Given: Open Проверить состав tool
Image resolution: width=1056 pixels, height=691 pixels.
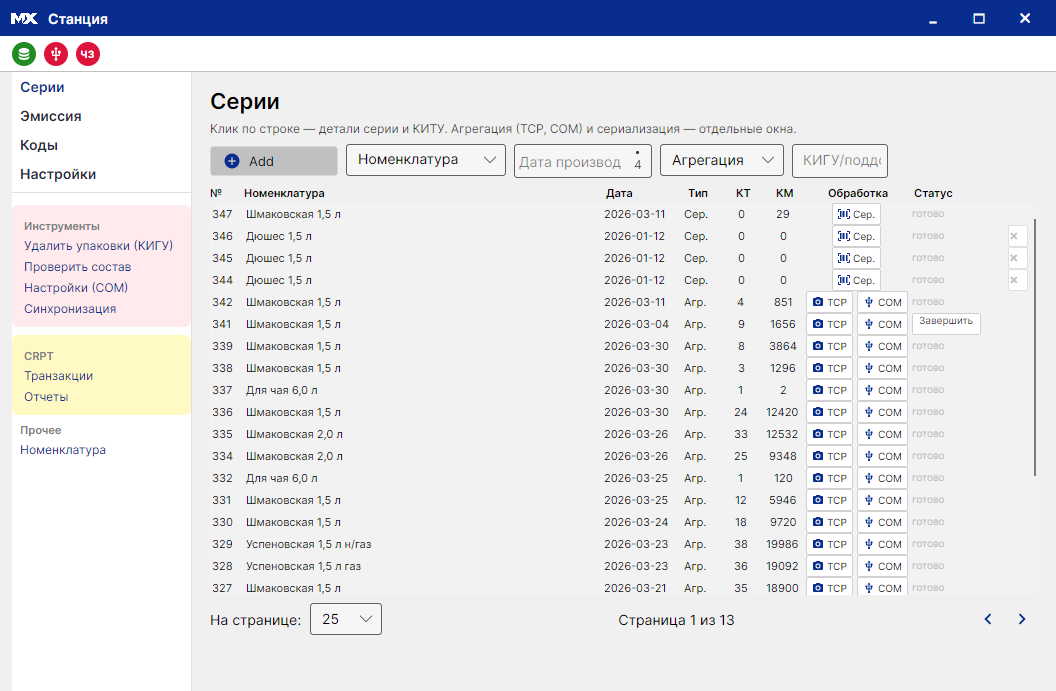Looking at the screenshot, I should (77, 267).
